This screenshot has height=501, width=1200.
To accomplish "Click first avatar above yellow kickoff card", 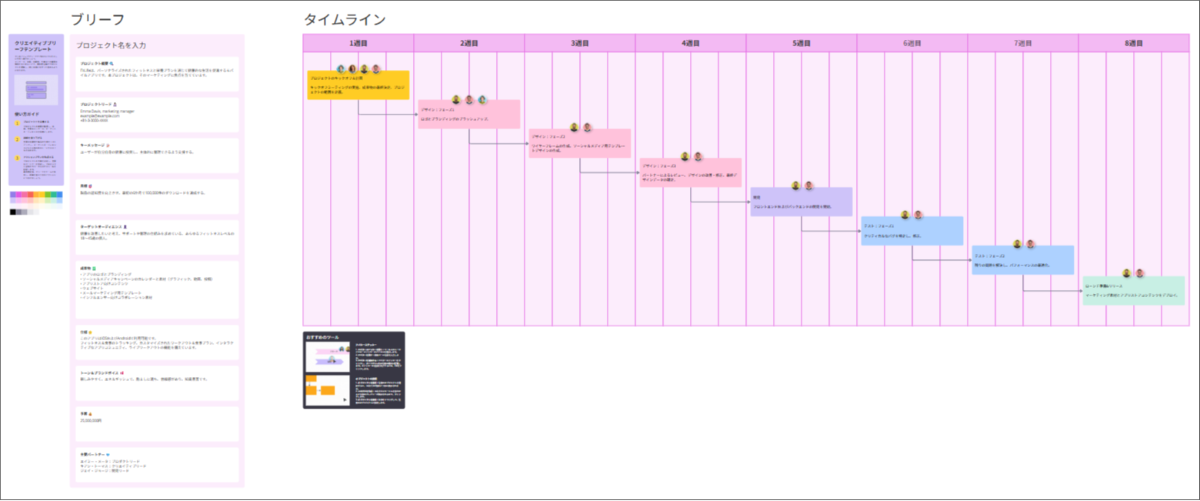I will click(x=340, y=68).
